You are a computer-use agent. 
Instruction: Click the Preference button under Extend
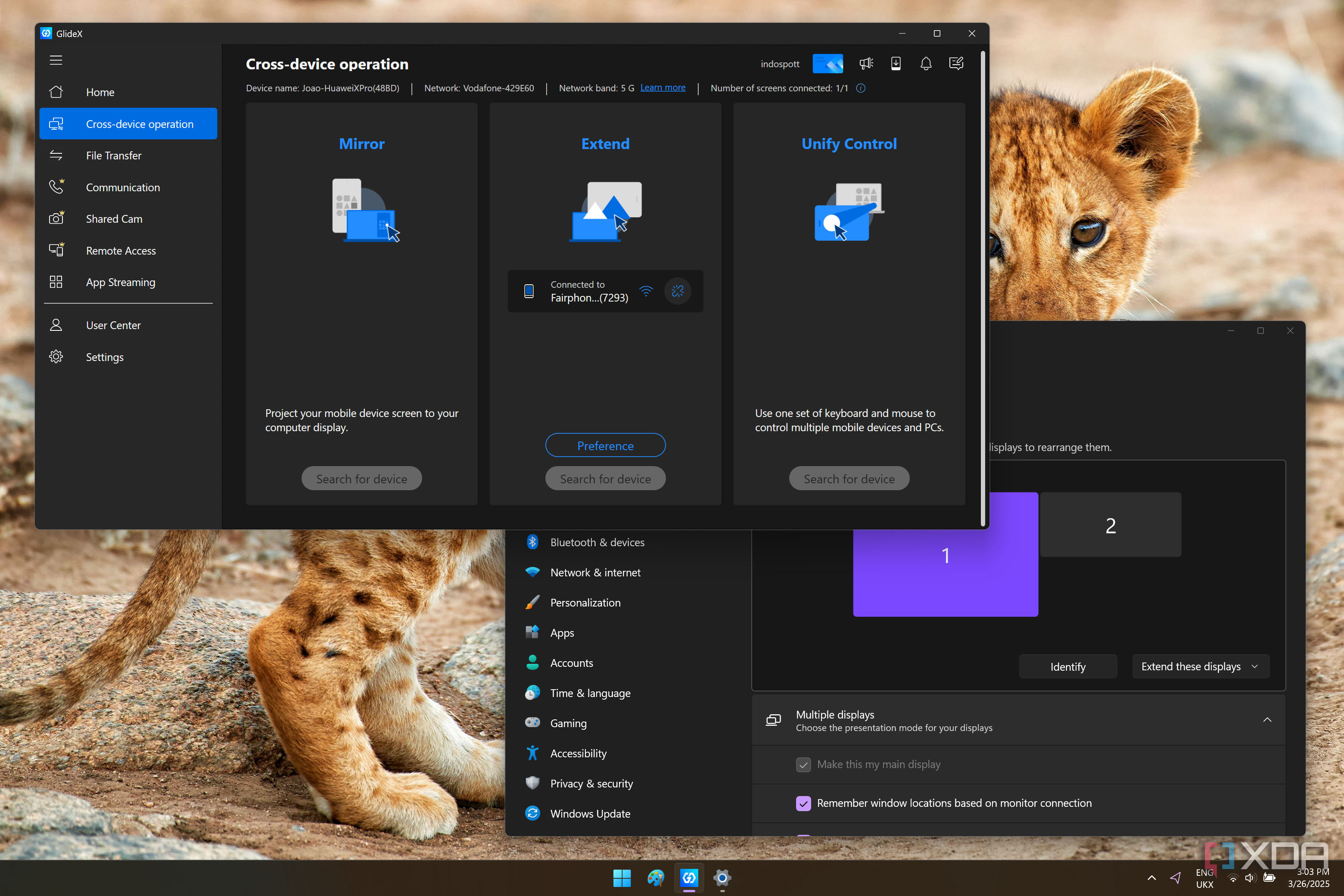605,446
